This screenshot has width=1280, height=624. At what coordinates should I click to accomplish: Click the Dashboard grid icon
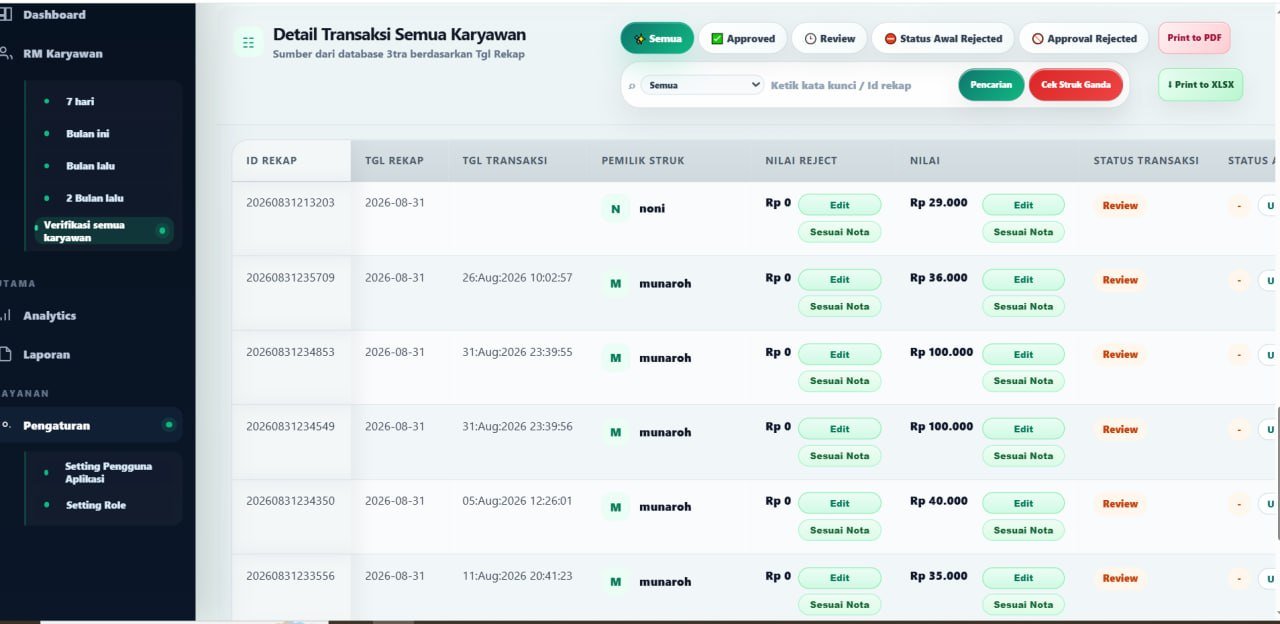pos(5,15)
